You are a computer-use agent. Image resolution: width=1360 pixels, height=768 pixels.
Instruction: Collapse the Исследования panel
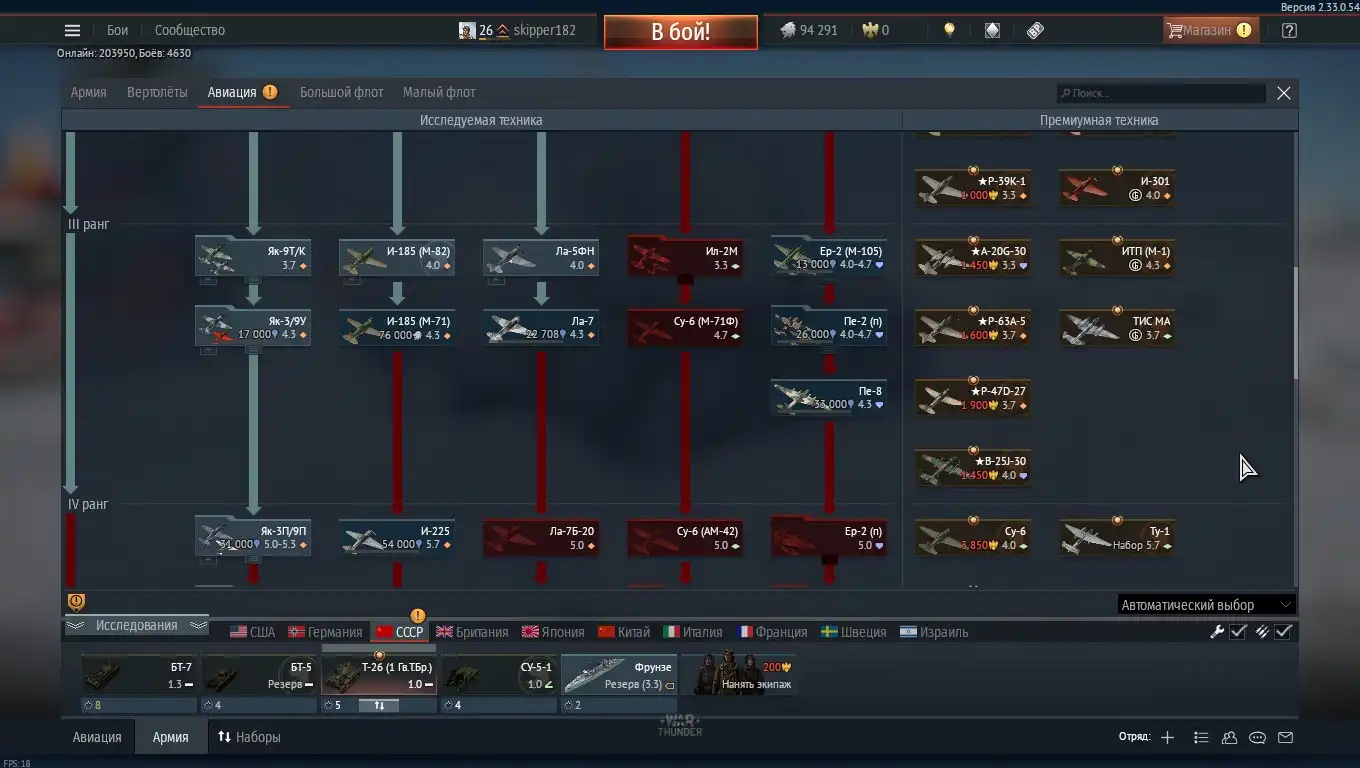click(x=136, y=626)
